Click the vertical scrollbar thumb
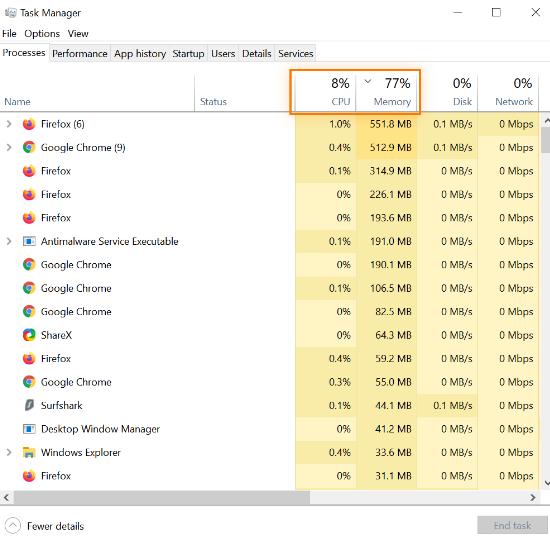This screenshot has height=541, width=550. (546, 140)
